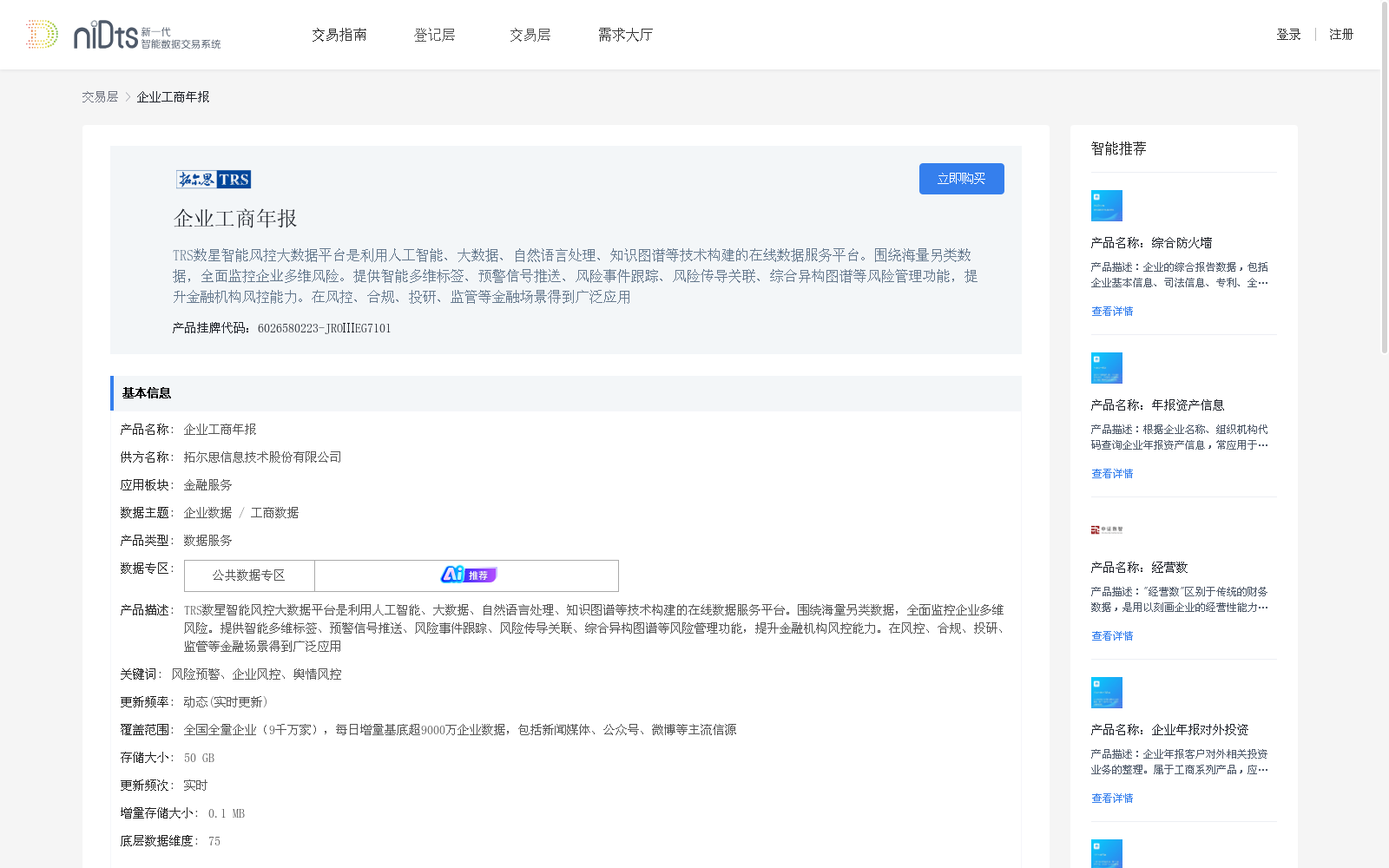This screenshot has width=1389, height=868.
Task: Click the 产品名称: 年报资产信息 title
Action: (1158, 405)
